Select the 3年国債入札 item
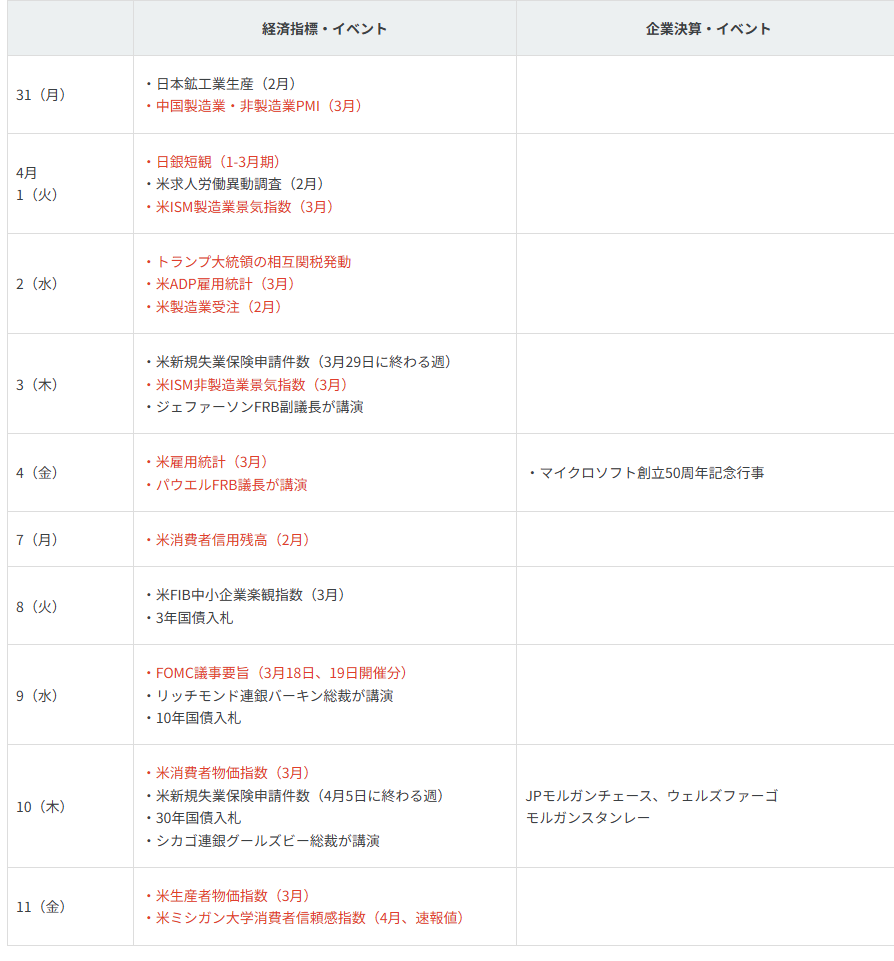Viewport: 894px width, 961px height. tap(194, 618)
